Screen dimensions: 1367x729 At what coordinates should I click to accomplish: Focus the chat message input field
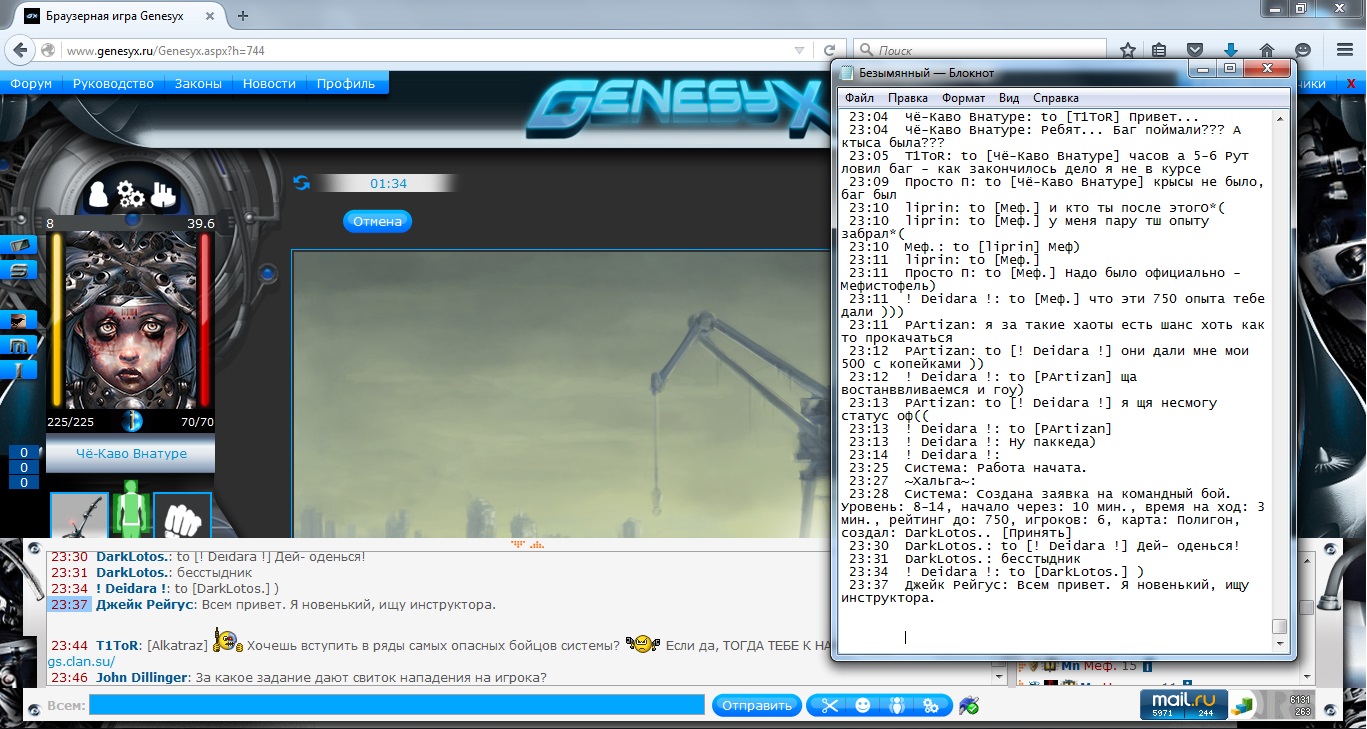[x=397, y=705]
